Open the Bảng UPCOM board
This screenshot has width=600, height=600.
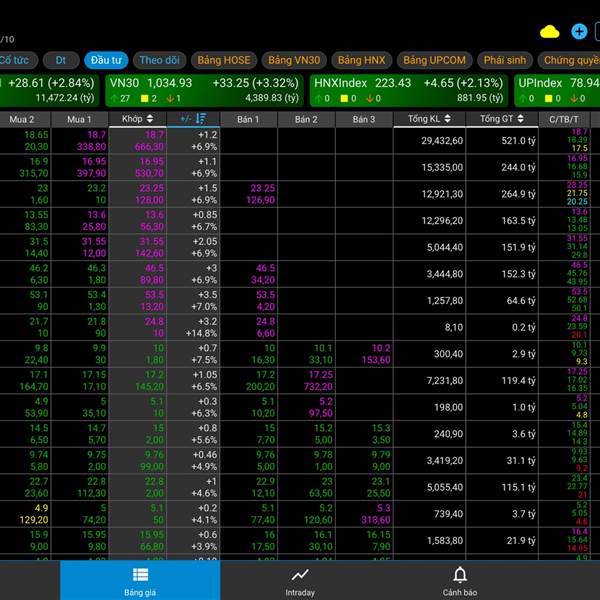point(434,60)
